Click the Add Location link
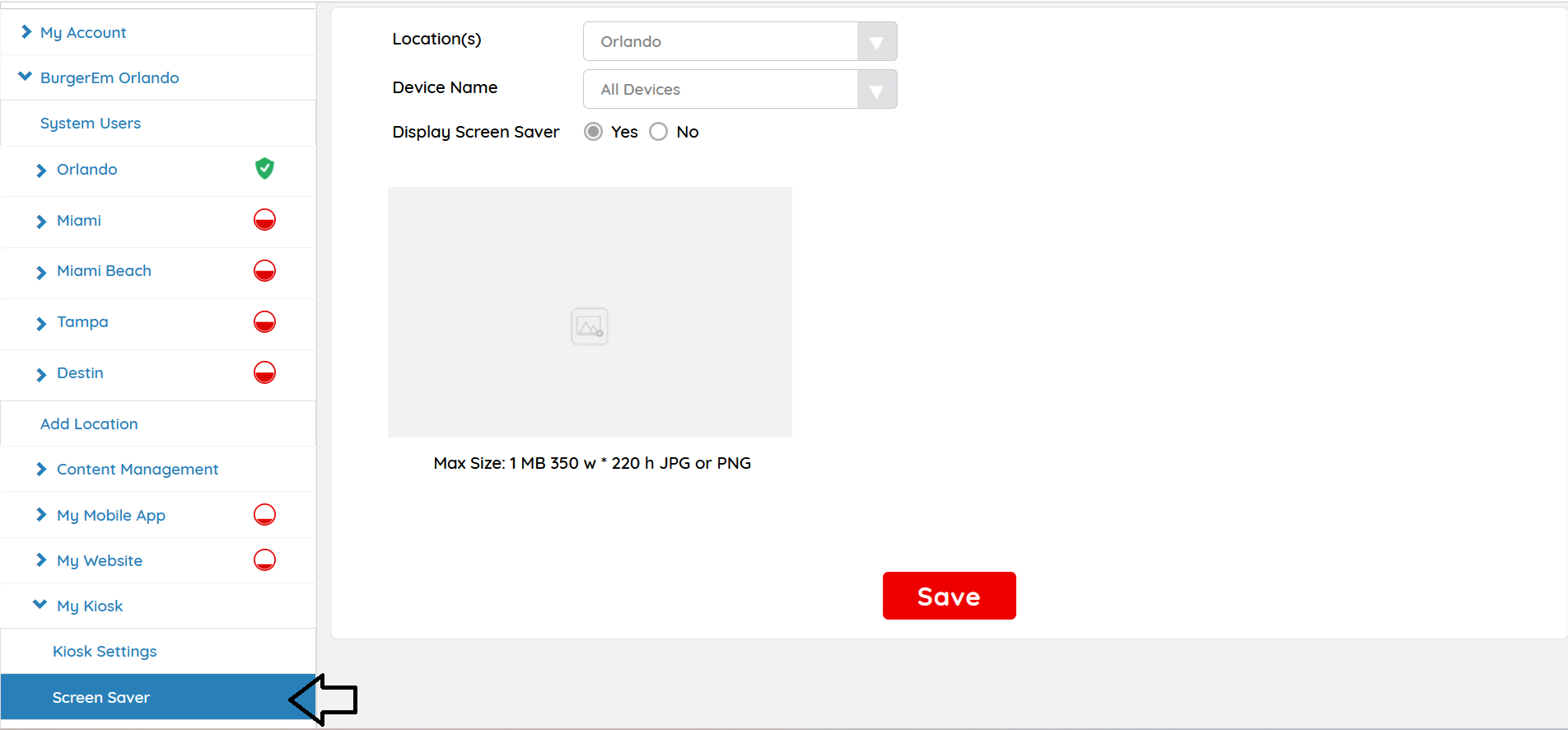This screenshot has height=730, width=1568. (x=89, y=423)
